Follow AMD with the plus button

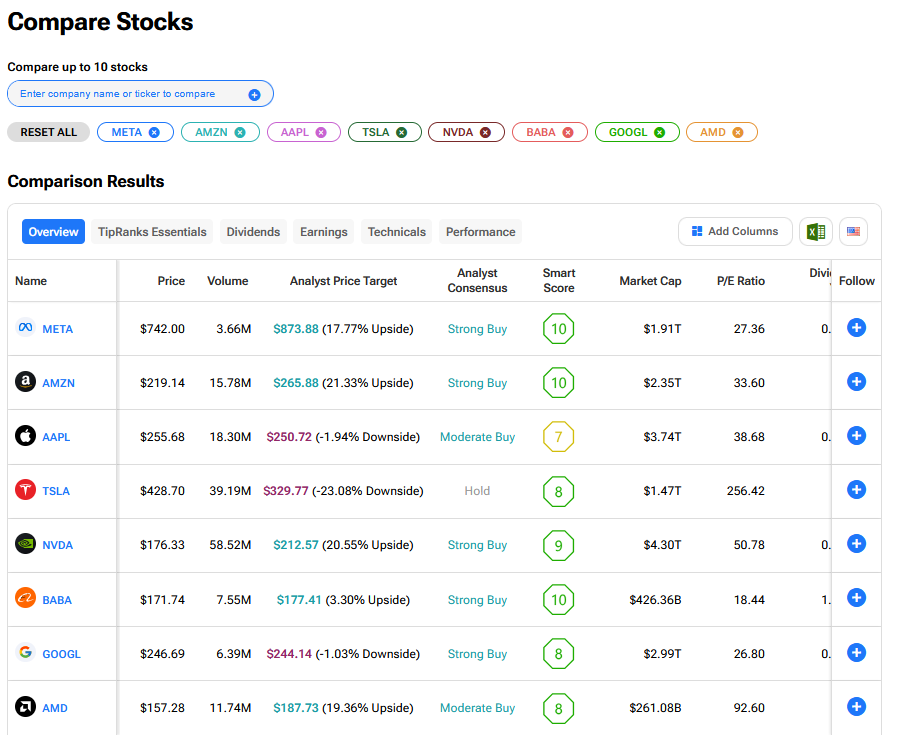coord(857,706)
